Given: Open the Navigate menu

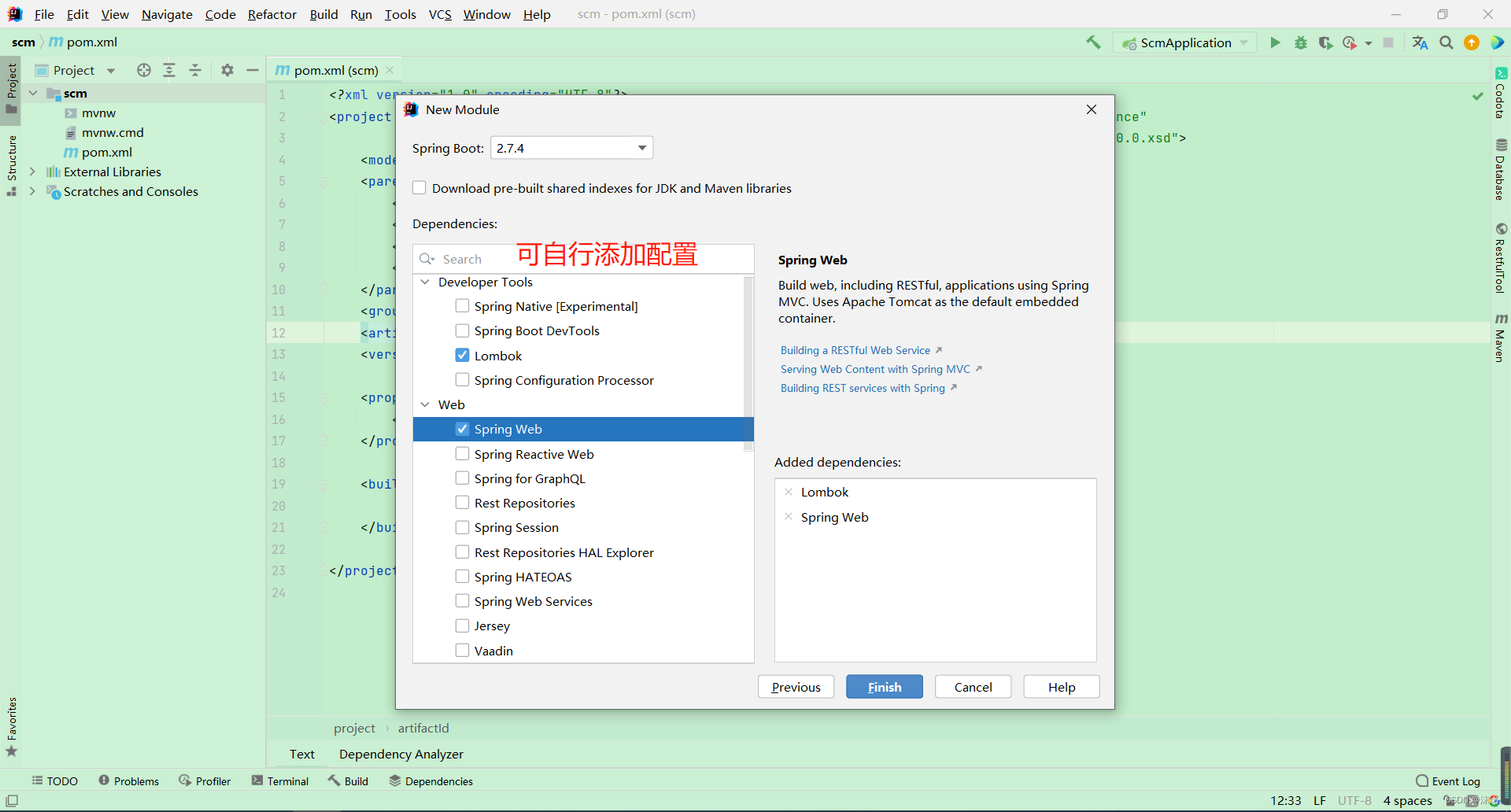Looking at the screenshot, I should pos(167,14).
